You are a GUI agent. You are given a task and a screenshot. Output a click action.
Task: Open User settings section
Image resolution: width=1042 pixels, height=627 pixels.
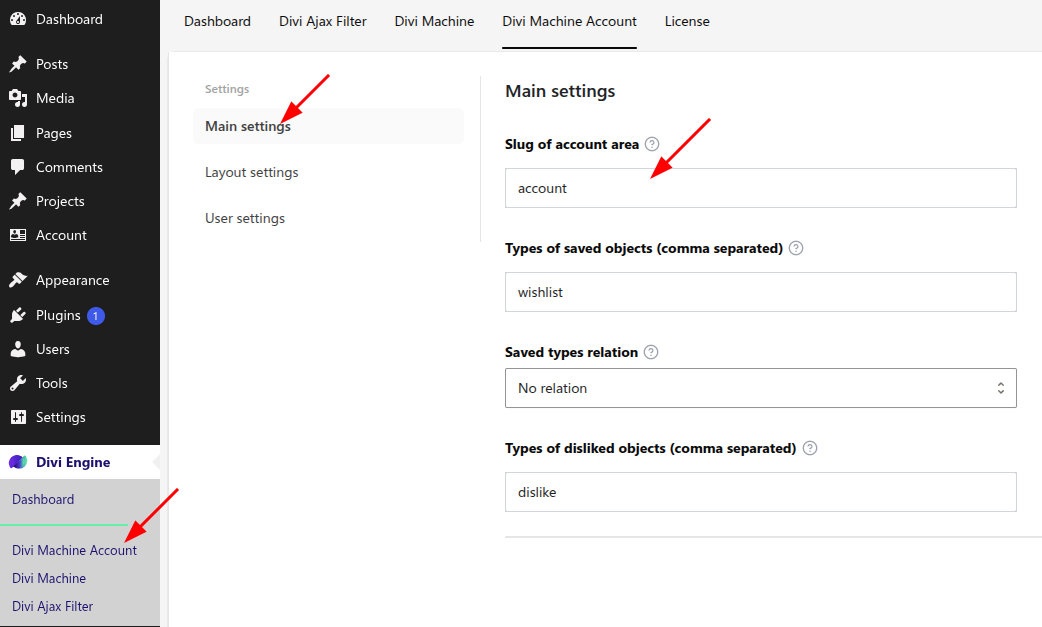point(245,219)
